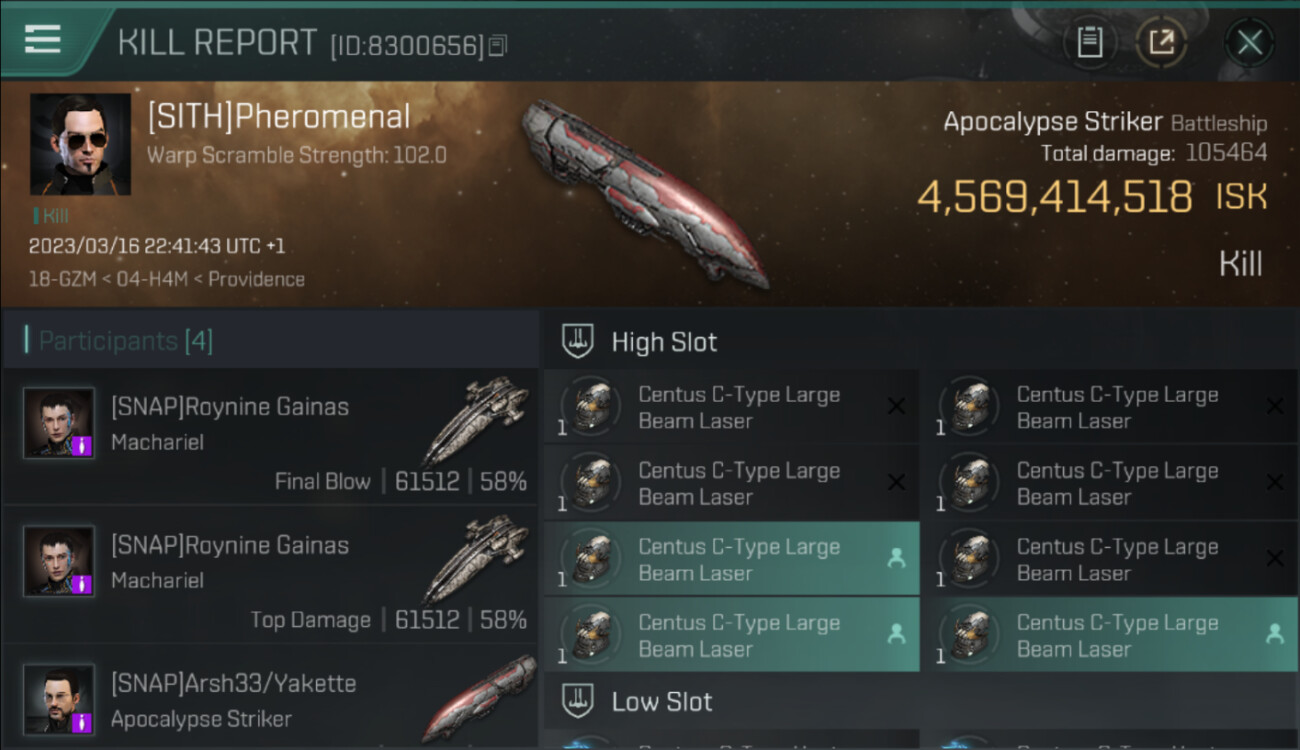The height and width of the screenshot is (750, 1300).
Task: Open the hamburger menu icon
Action: [x=42, y=39]
